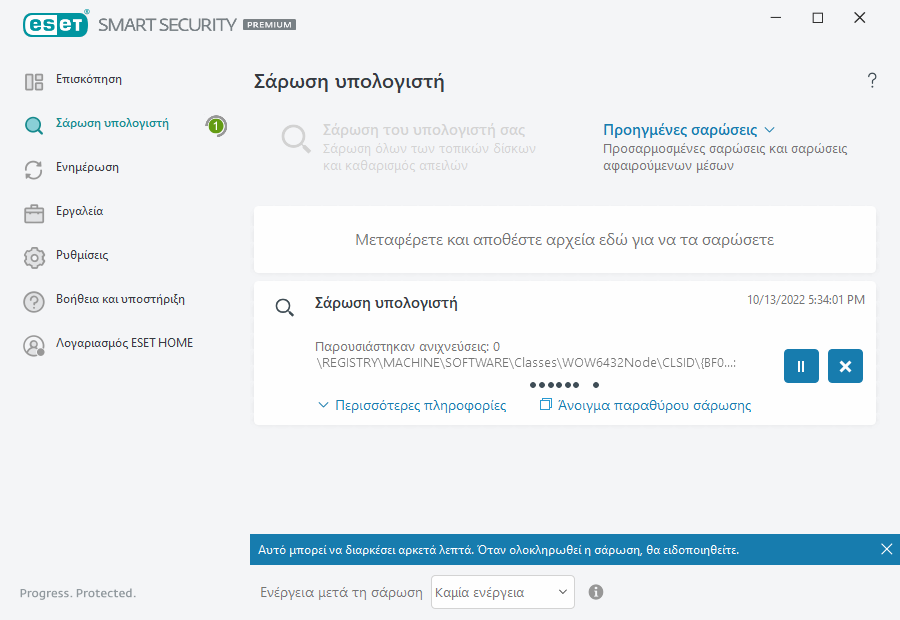Open the Καμία ενέργεια dropdown
Screen dimensions: 900x620
pyautogui.click(x=502, y=592)
